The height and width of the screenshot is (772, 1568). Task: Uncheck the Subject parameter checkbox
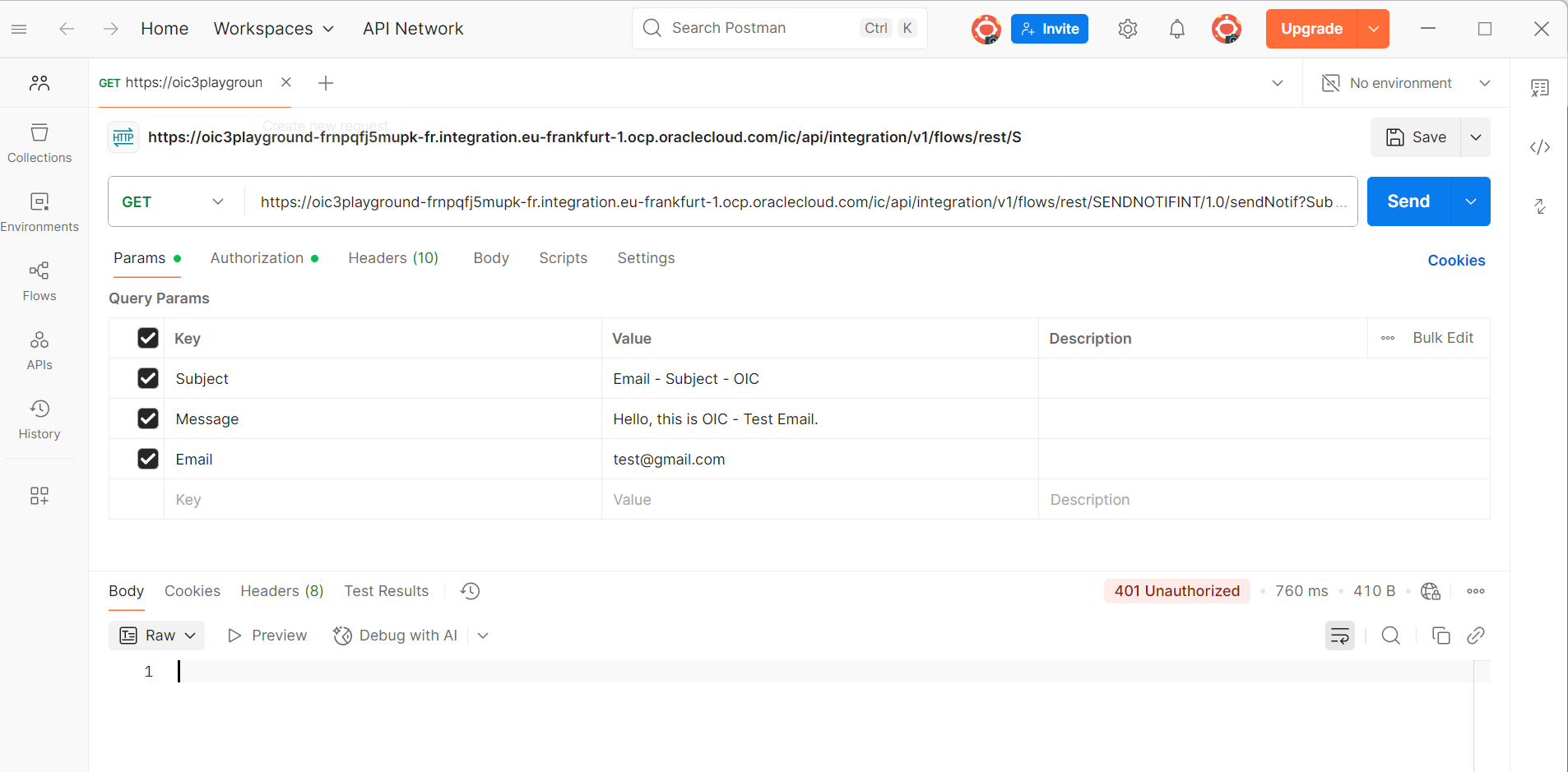148,378
